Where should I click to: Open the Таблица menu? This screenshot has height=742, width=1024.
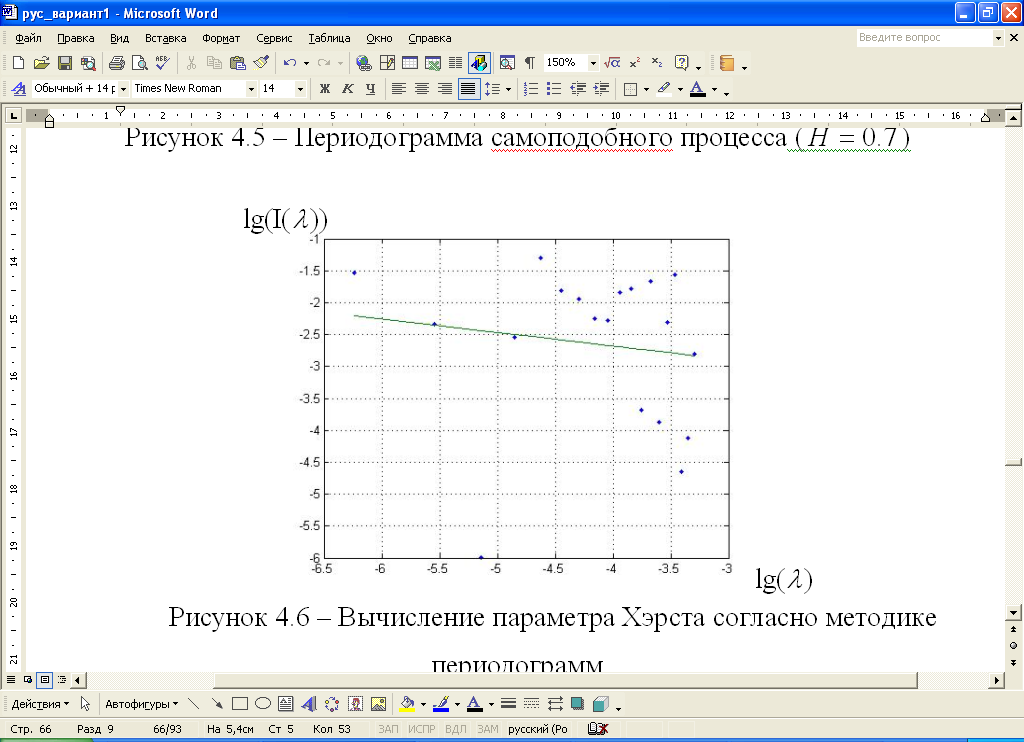[x=329, y=38]
